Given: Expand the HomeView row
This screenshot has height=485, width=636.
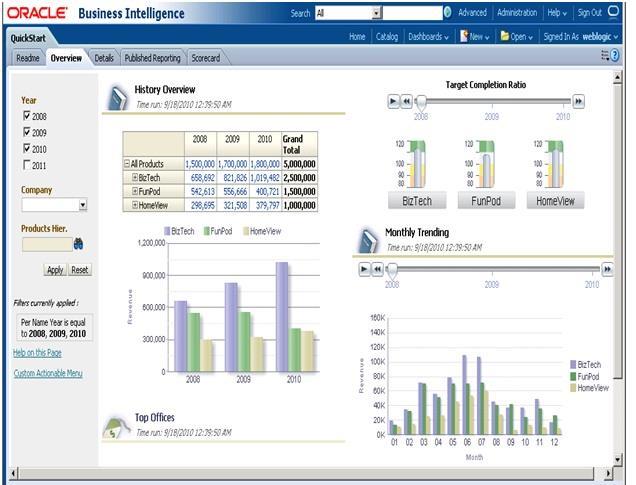Looking at the screenshot, I should click(135, 205).
